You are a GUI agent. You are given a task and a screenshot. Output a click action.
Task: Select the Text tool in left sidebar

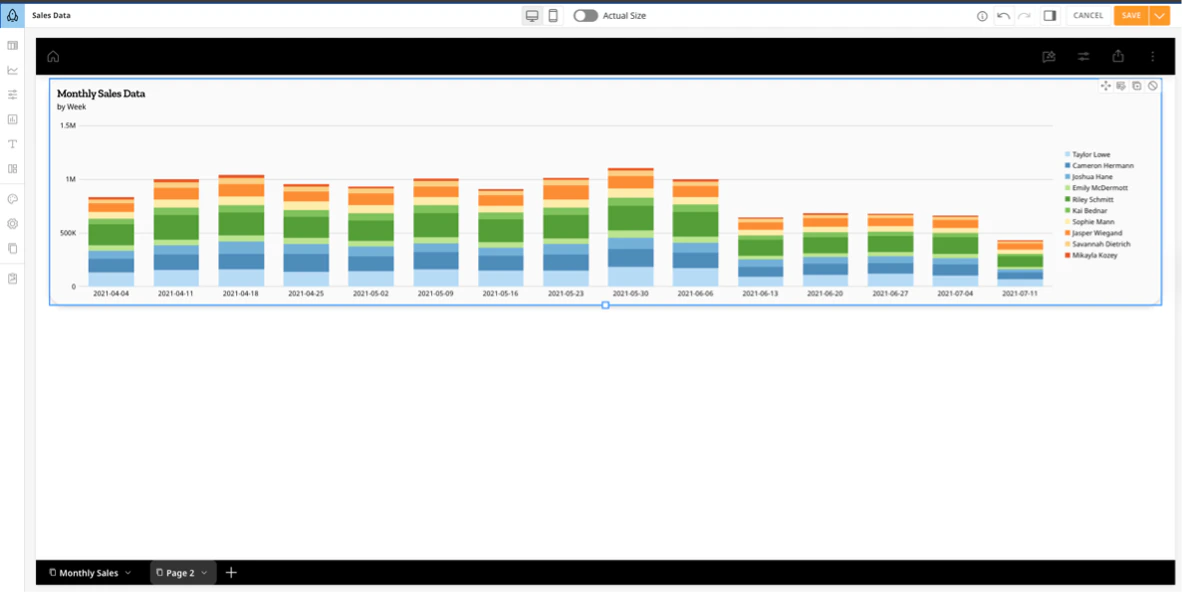coord(12,144)
